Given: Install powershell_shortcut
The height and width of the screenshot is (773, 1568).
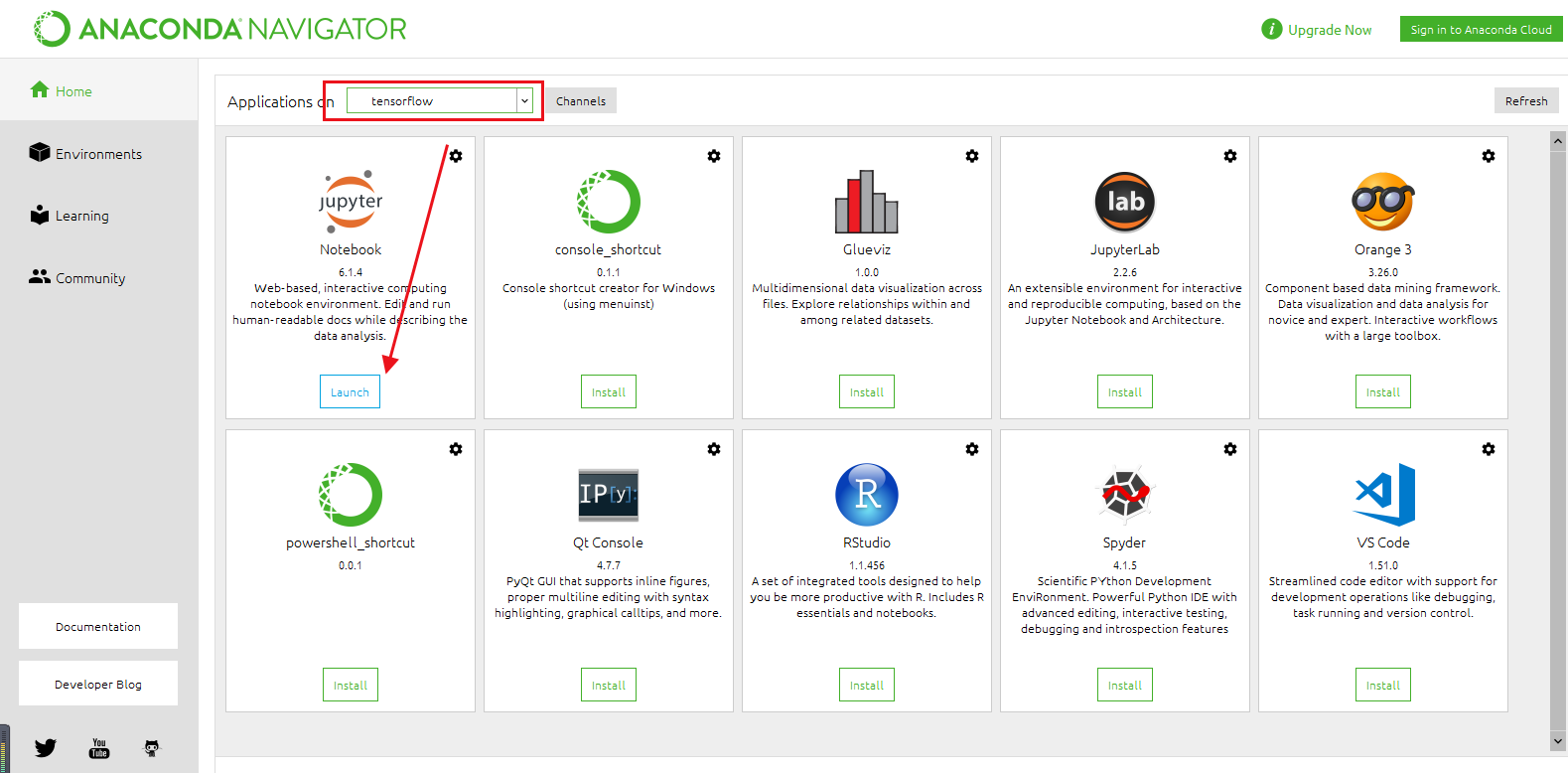Looking at the screenshot, I should (x=351, y=685).
